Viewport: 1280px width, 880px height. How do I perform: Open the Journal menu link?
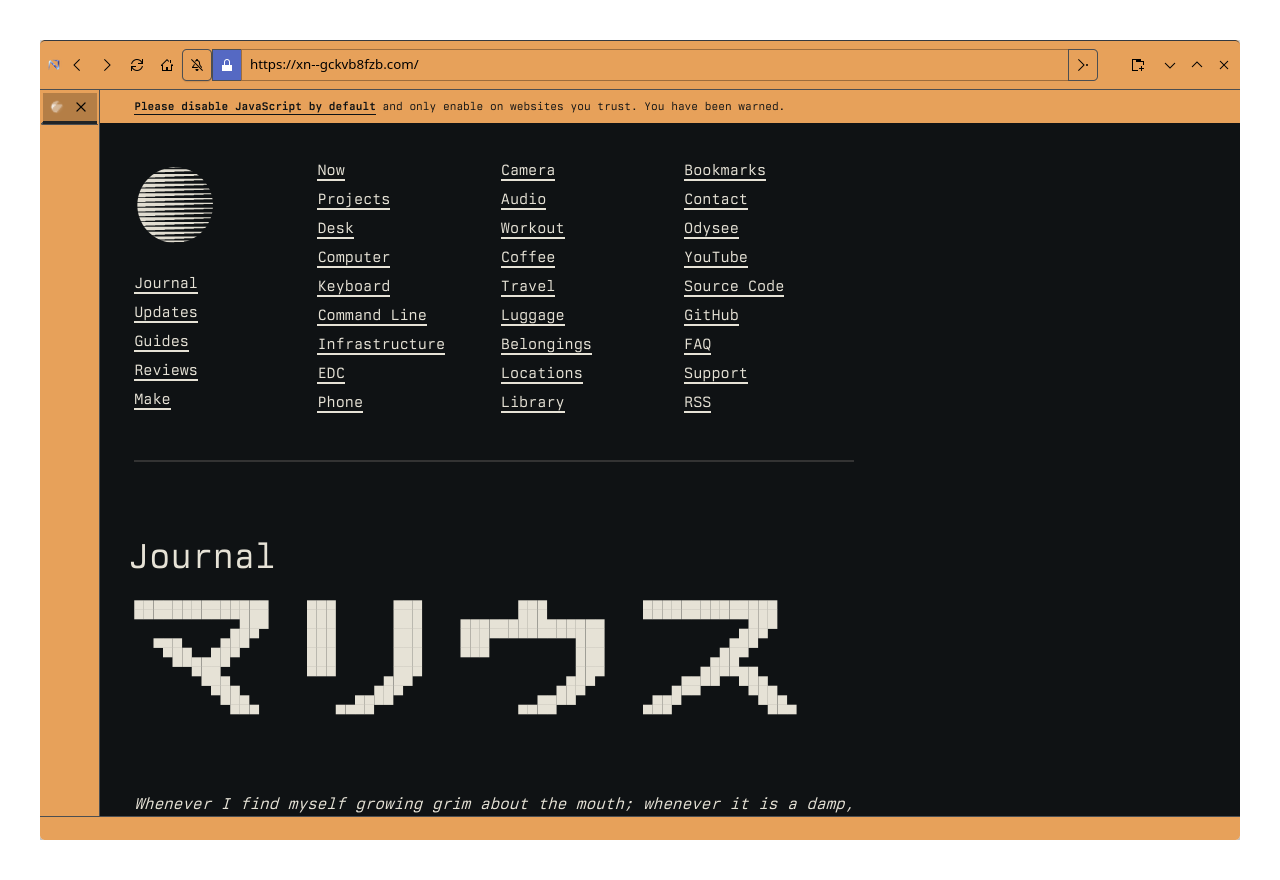click(x=166, y=284)
